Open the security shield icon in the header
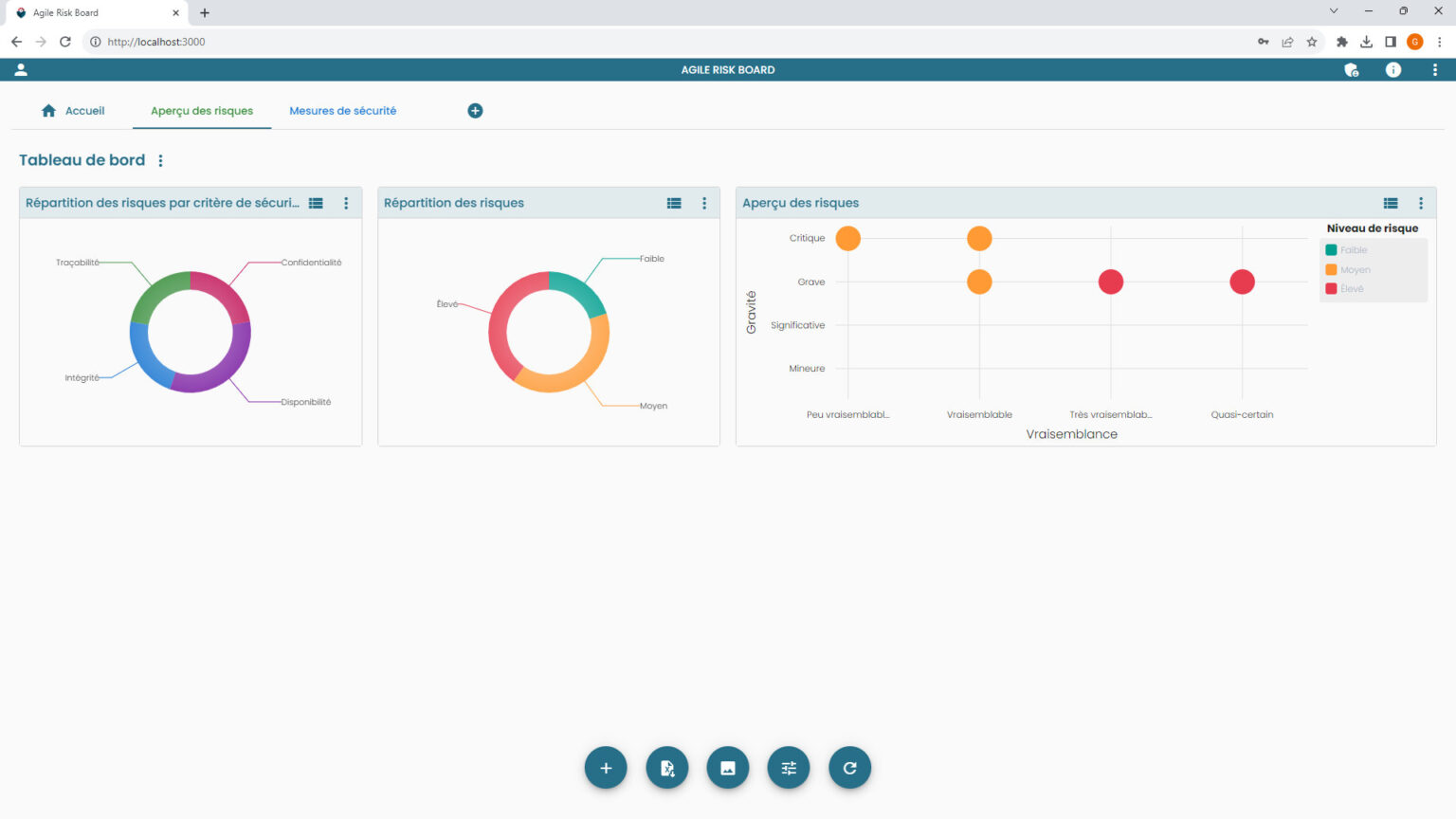This screenshot has width=1456, height=819. click(x=1352, y=69)
